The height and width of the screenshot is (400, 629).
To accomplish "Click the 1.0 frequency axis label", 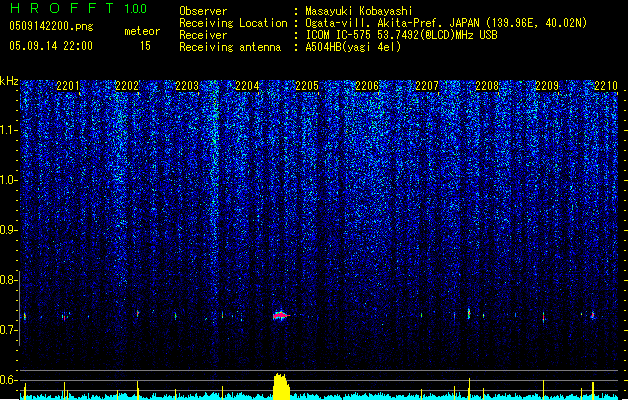I will 9,180.
